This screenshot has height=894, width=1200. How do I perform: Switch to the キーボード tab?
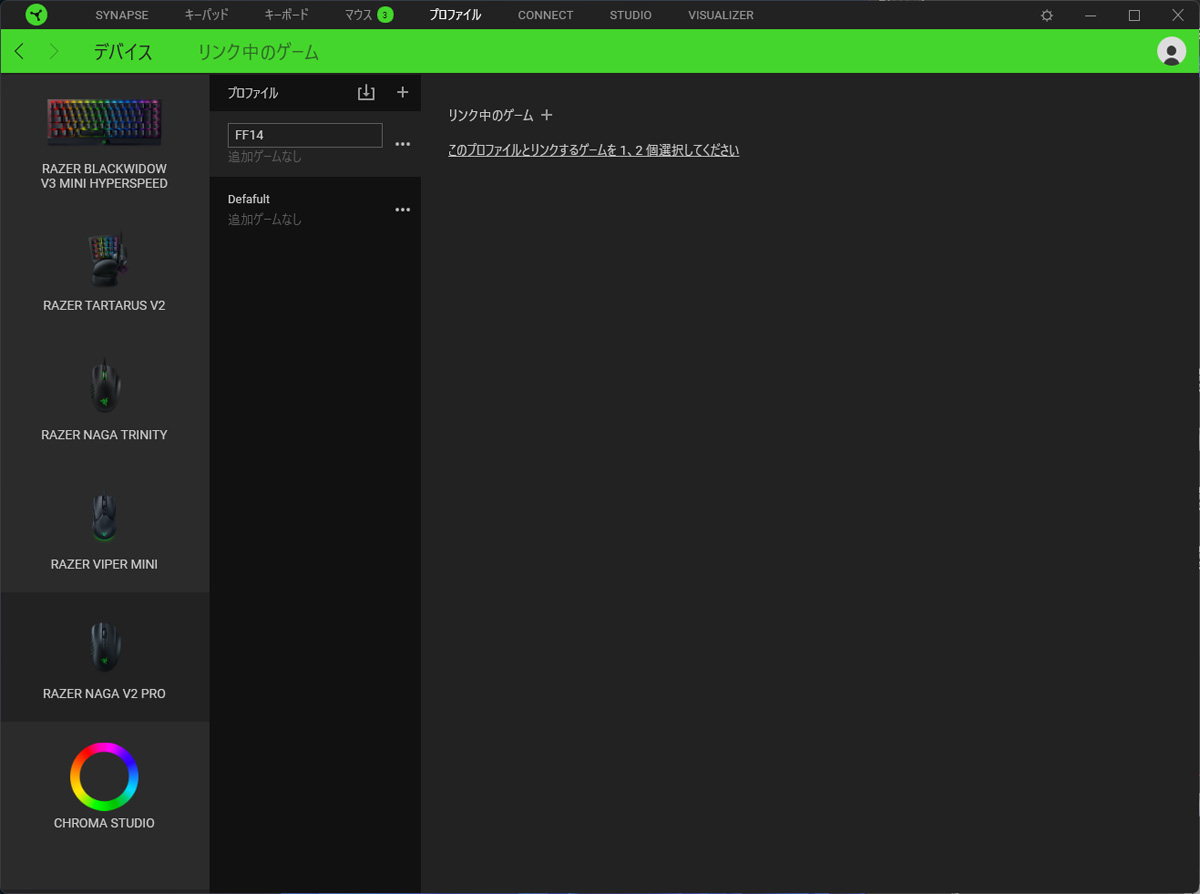click(x=286, y=15)
